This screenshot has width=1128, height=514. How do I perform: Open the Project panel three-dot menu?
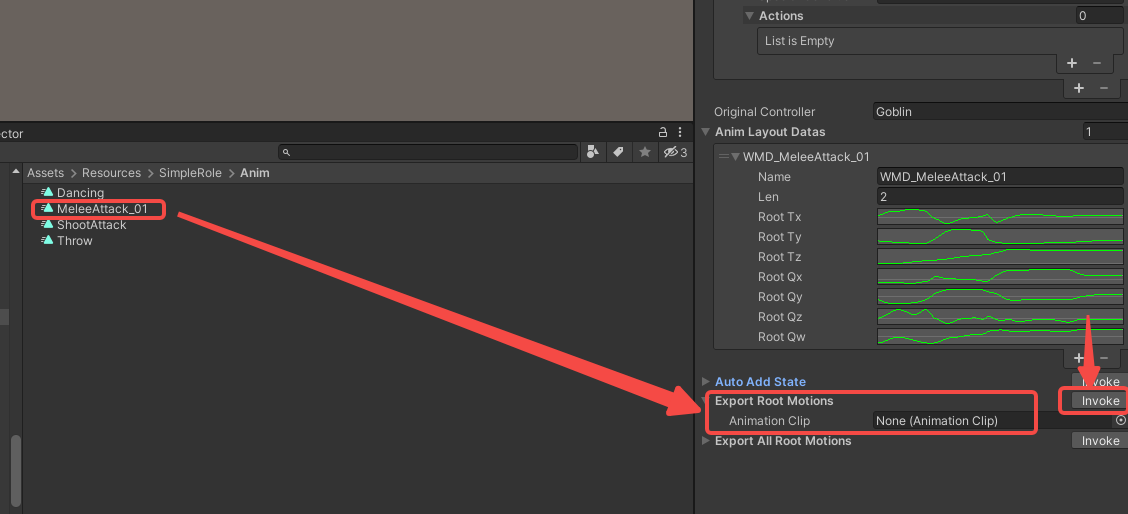coord(680,132)
